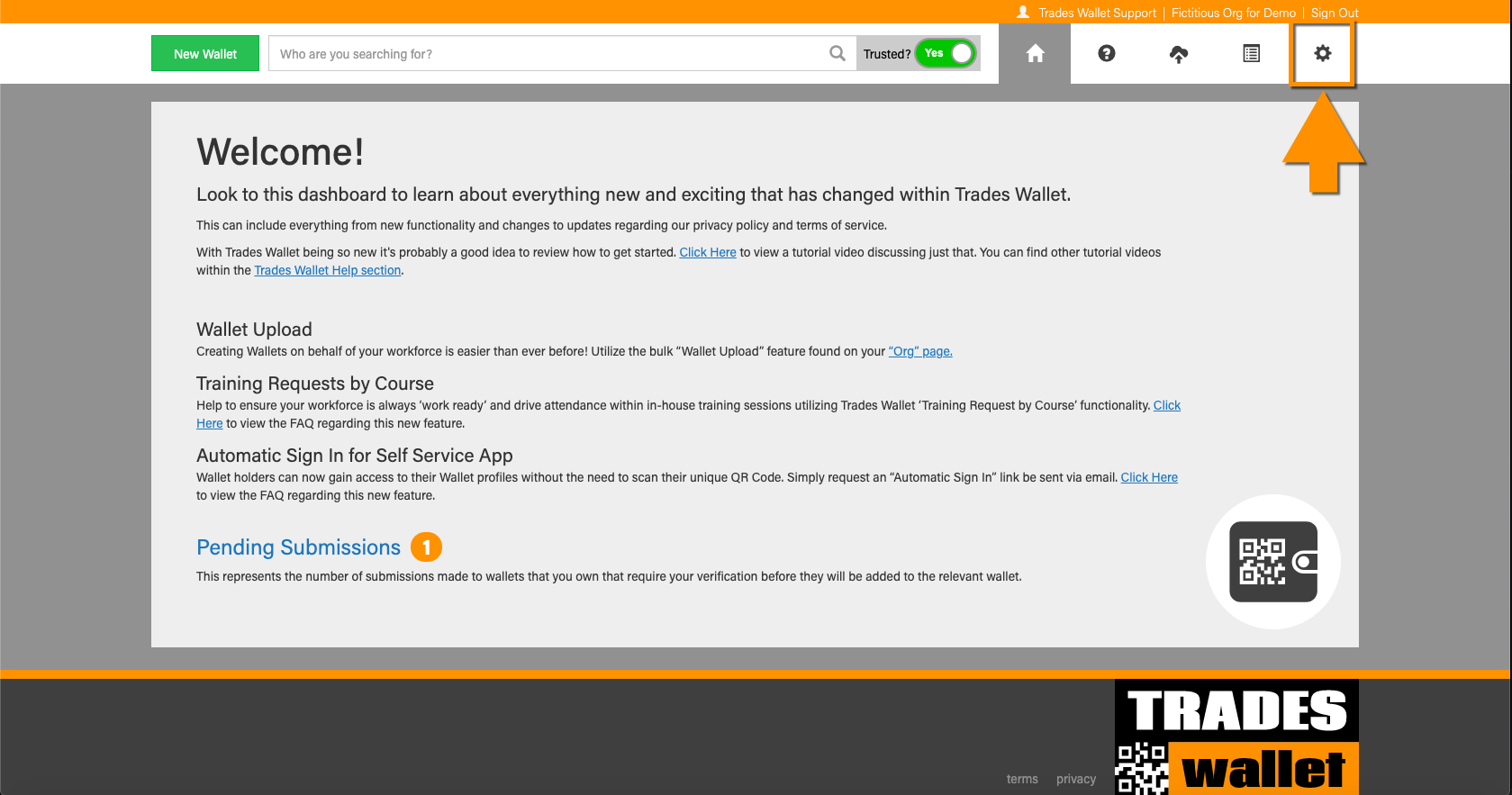1512x795 pixels.
Task: Click the New Wallet button
Action: pos(205,54)
